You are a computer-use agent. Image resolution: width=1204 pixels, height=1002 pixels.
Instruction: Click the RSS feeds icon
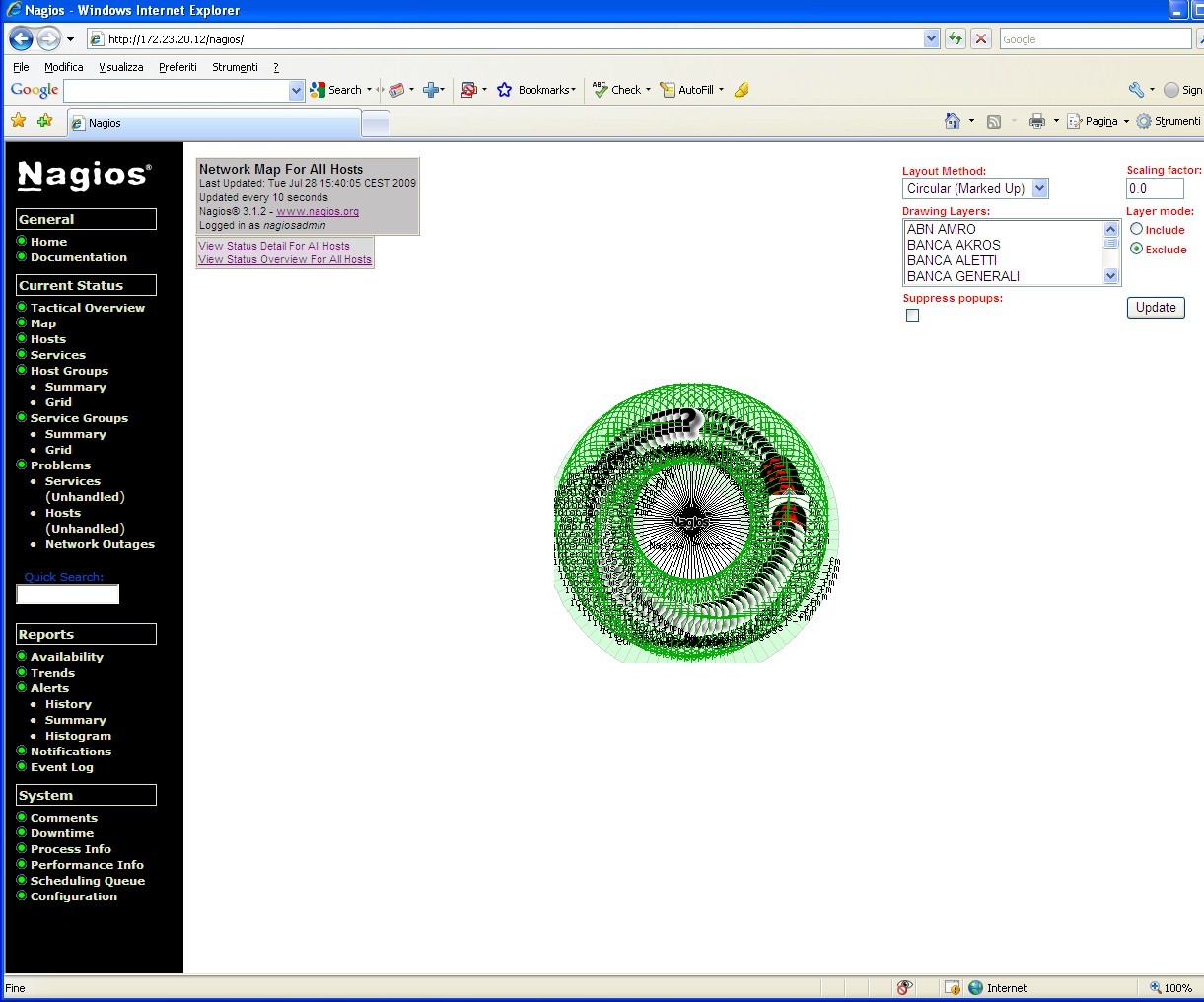click(x=994, y=122)
